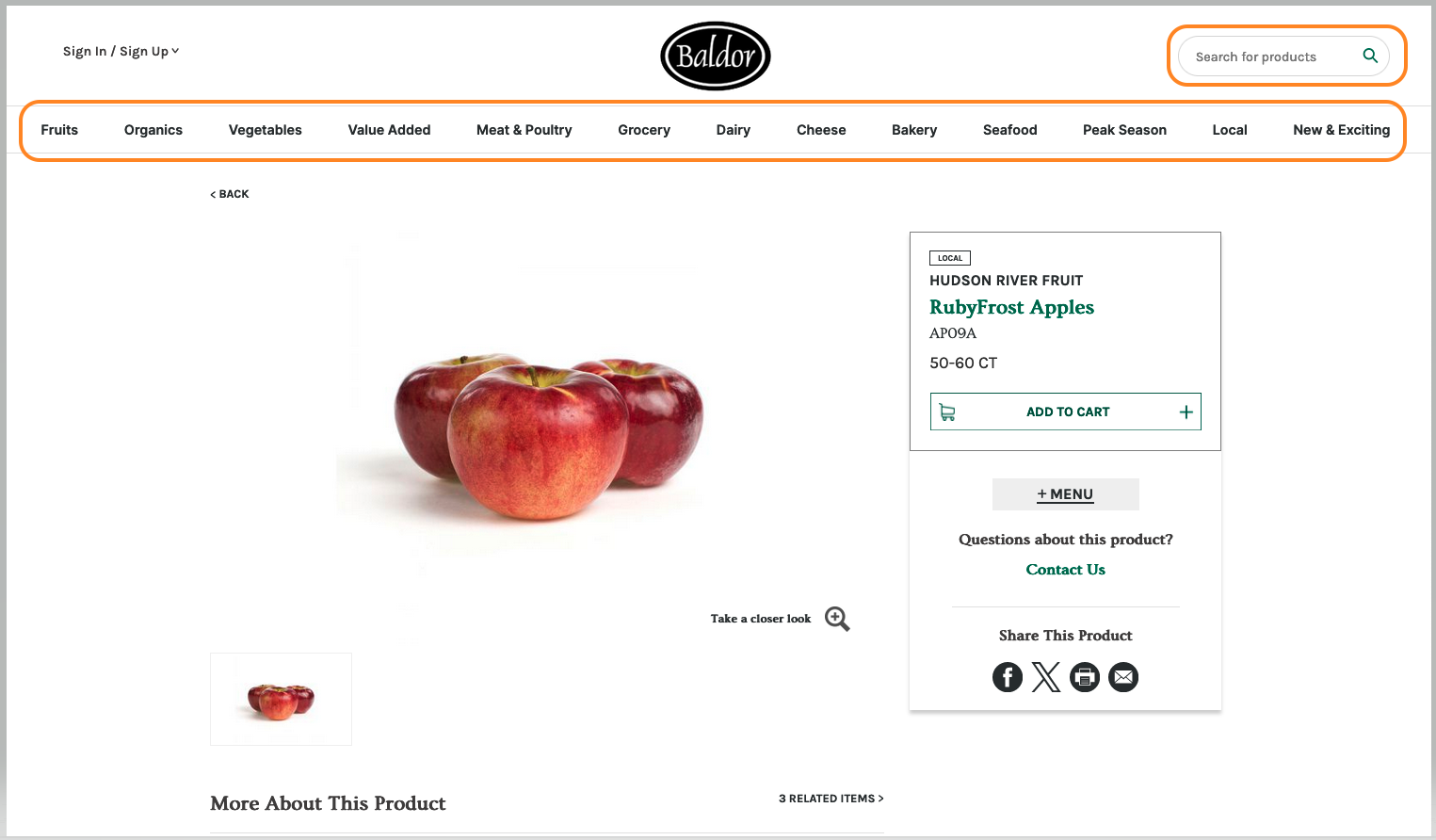Click the search magnifying glass icon
1436x840 pixels.
point(1370,57)
